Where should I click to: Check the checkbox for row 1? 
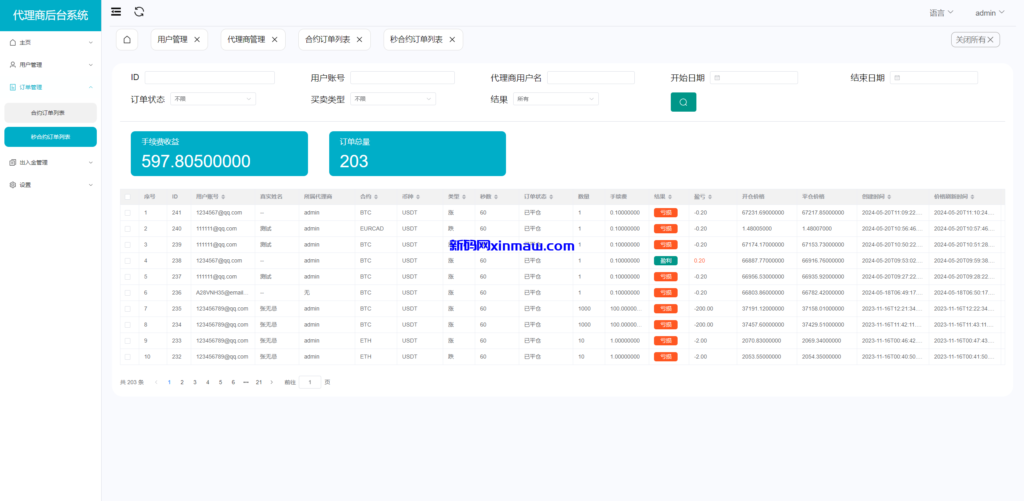click(127, 213)
